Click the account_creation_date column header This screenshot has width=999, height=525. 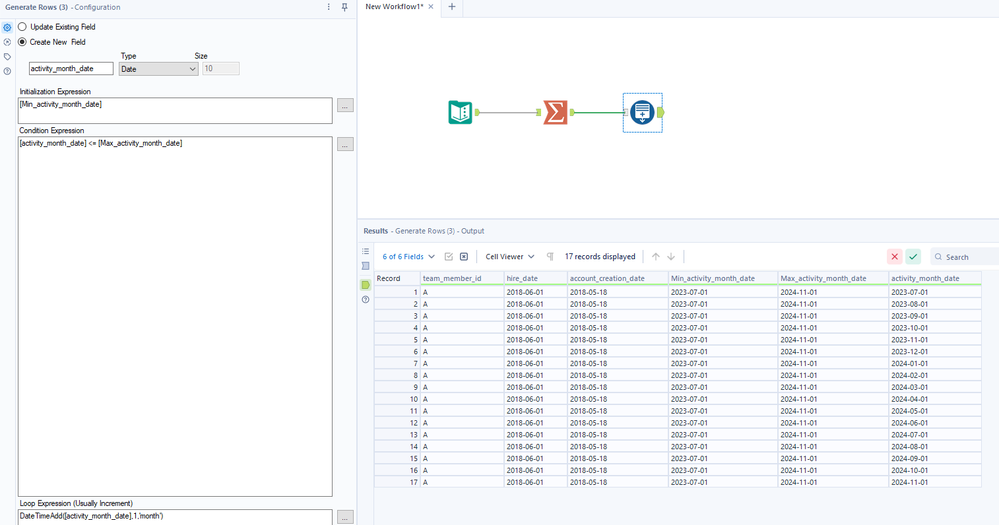click(618, 278)
